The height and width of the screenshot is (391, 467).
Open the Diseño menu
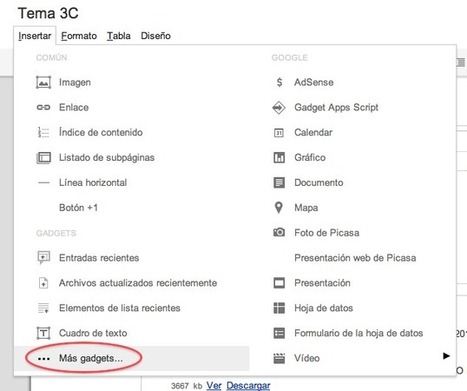coord(156,36)
